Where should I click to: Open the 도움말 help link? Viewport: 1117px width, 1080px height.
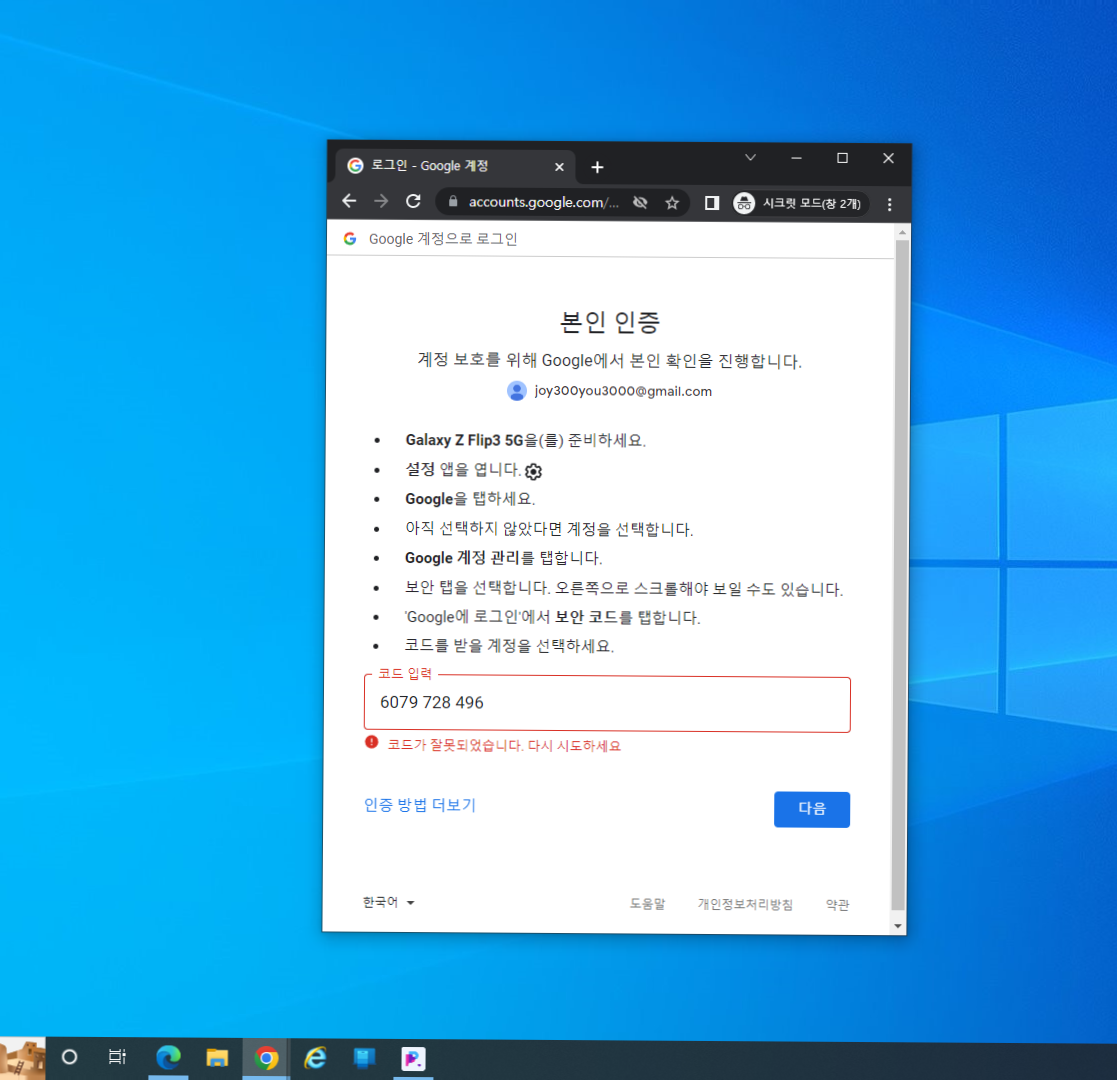tap(646, 902)
